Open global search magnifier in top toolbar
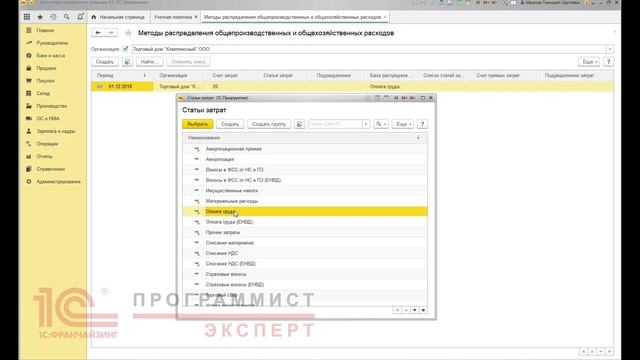Viewport: 640px width, 360px height. coord(67,17)
